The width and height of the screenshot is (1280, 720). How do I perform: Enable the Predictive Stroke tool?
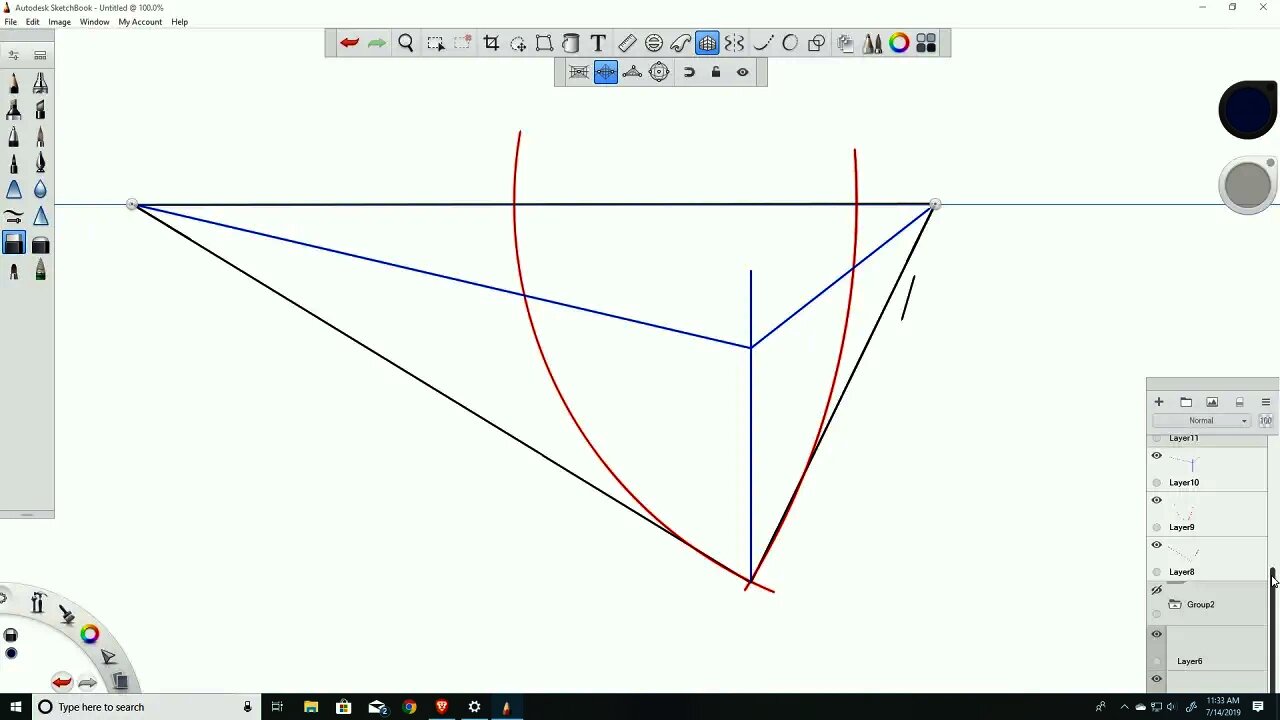[790, 43]
